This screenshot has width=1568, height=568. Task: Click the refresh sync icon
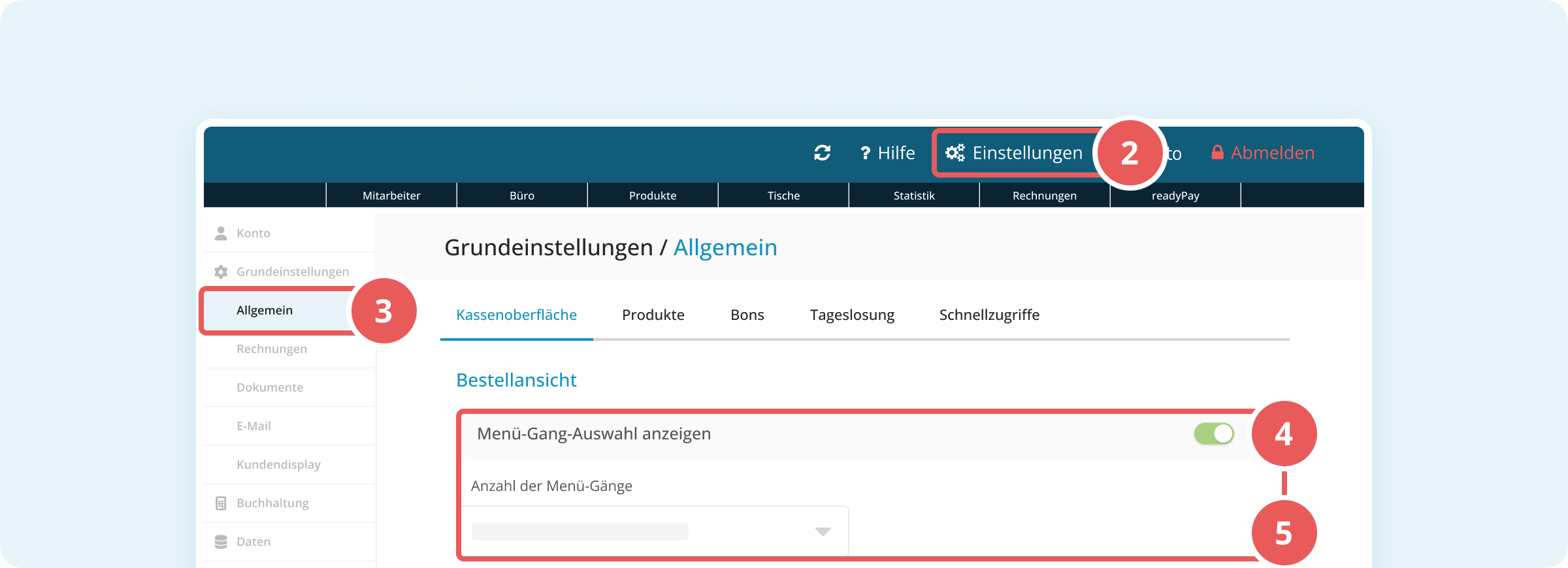pyautogui.click(x=822, y=153)
